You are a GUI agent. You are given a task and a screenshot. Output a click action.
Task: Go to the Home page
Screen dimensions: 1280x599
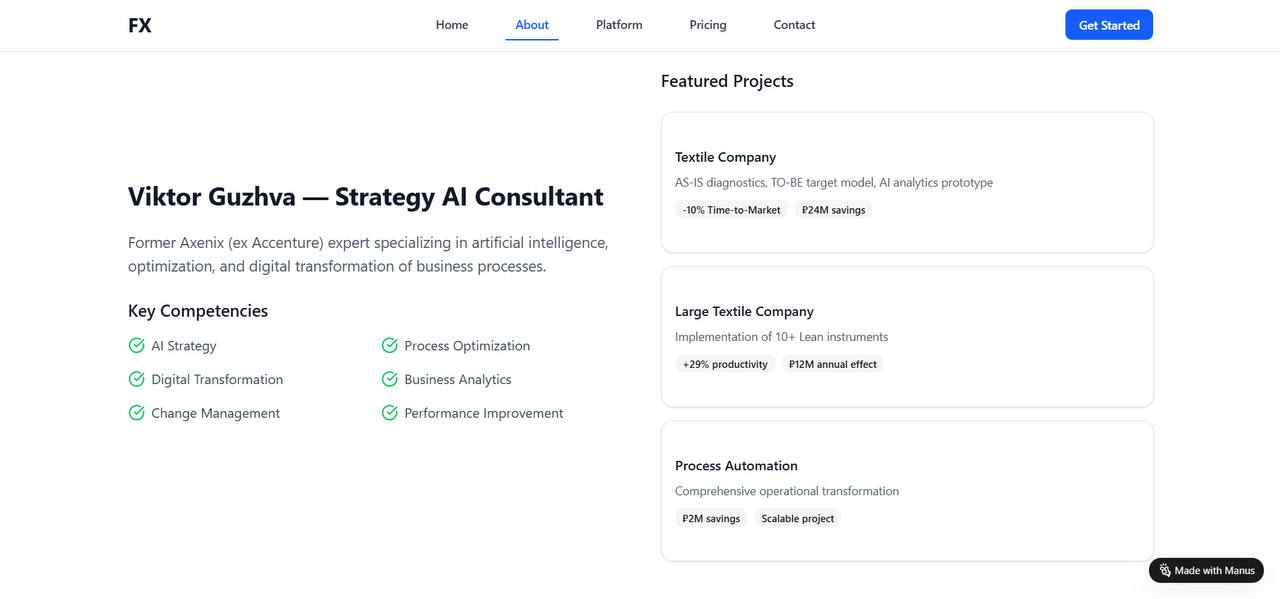452,25
